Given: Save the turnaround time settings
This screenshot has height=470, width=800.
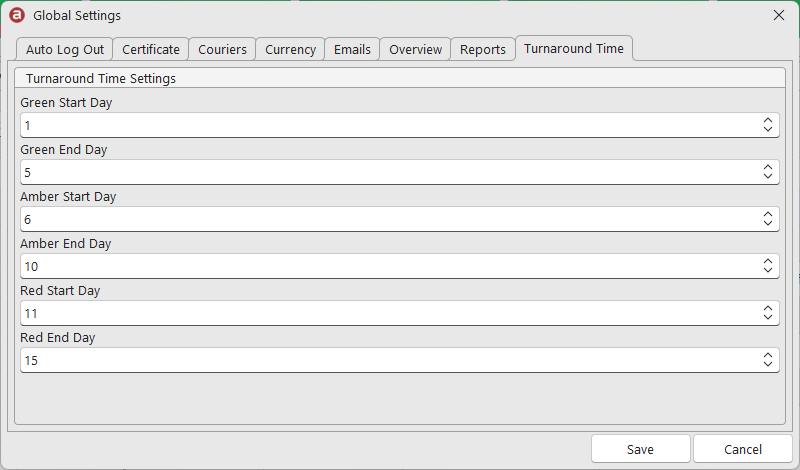Looking at the screenshot, I should click(640, 449).
